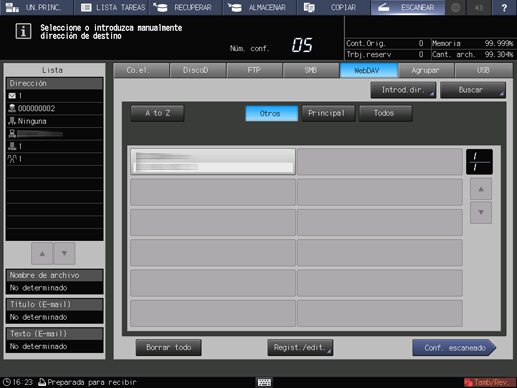Open the help question mark icon
Viewport: 517px width, 388px height.
504,7
